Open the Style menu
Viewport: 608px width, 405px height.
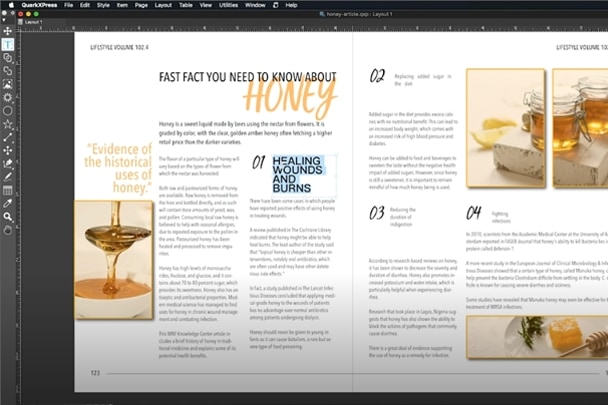(103, 5)
